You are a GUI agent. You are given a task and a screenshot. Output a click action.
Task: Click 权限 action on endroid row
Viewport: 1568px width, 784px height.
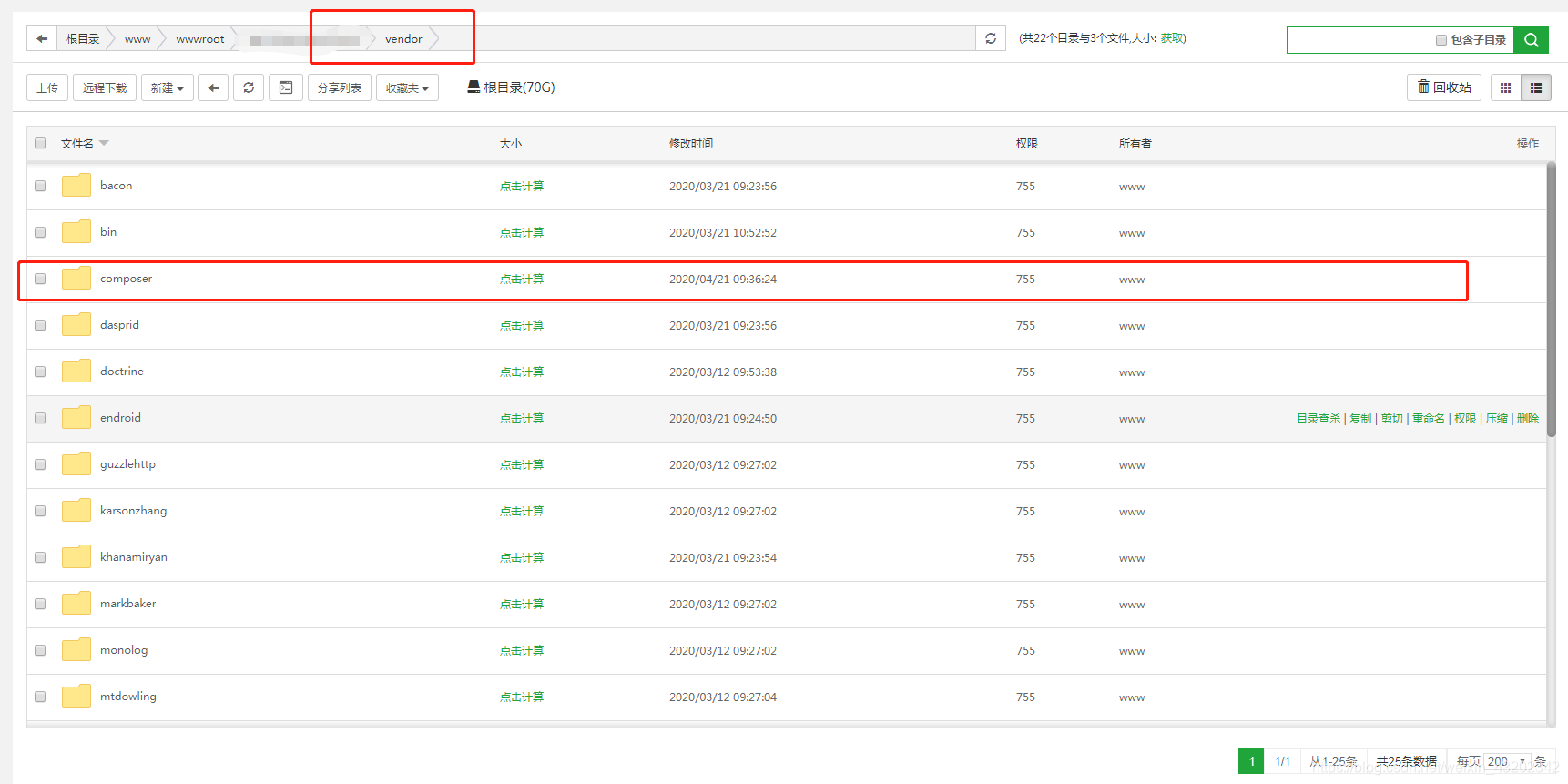[x=1465, y=419]
